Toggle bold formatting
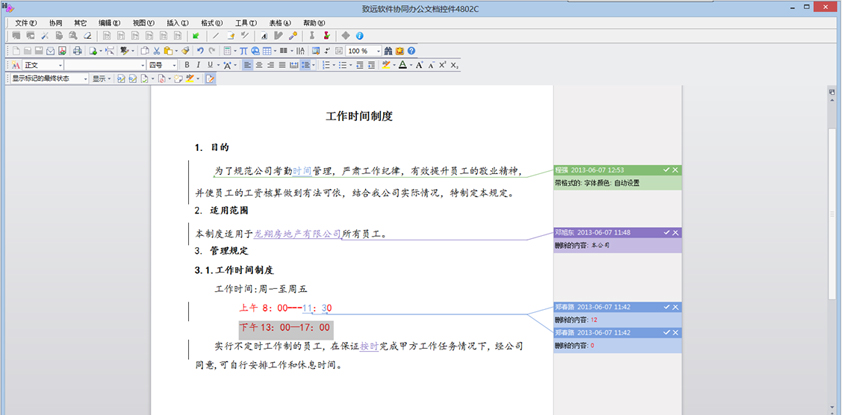 pyautogui.click(x=187, y=65)
